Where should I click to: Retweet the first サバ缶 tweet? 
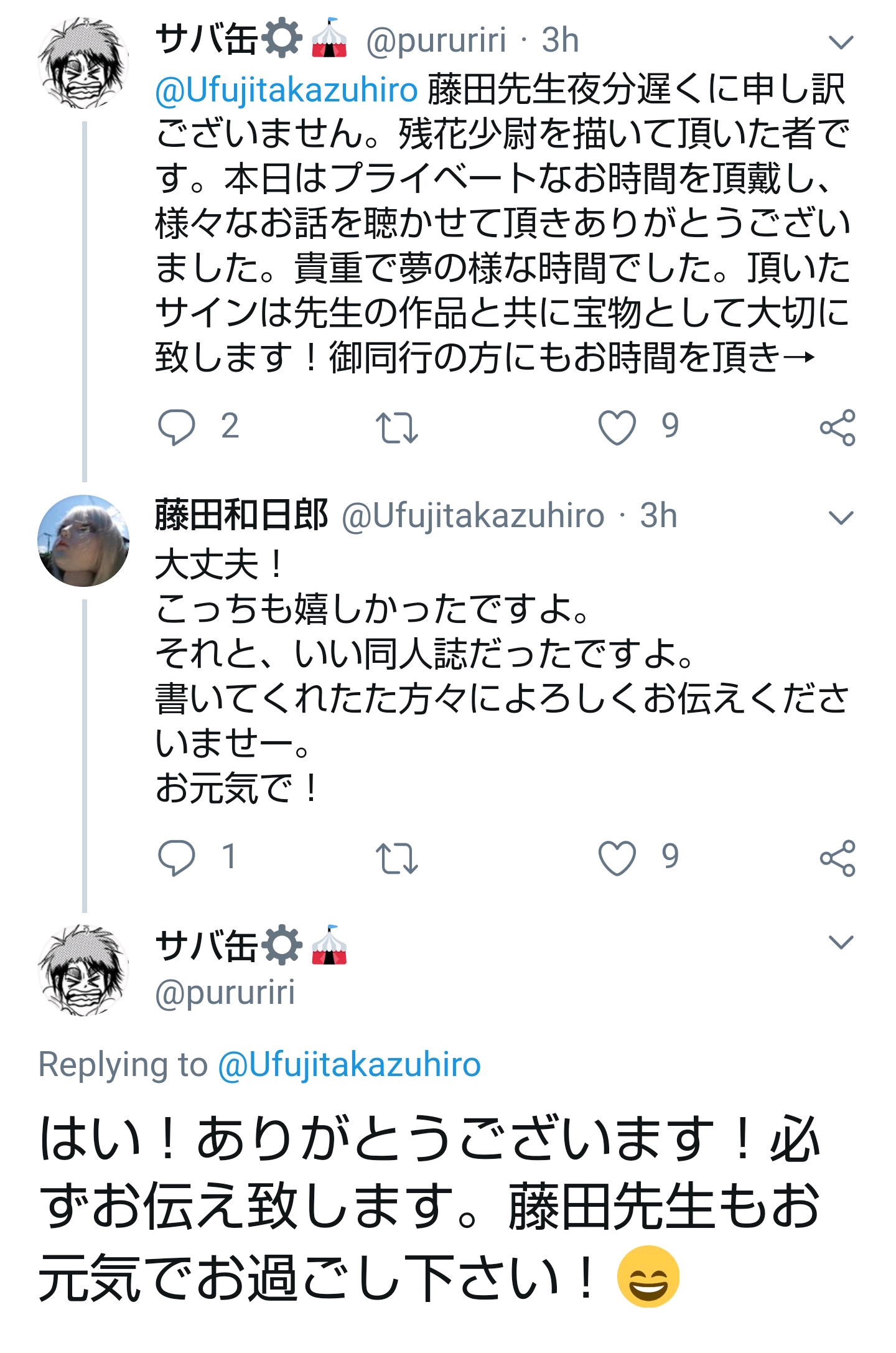coord(396,428)
